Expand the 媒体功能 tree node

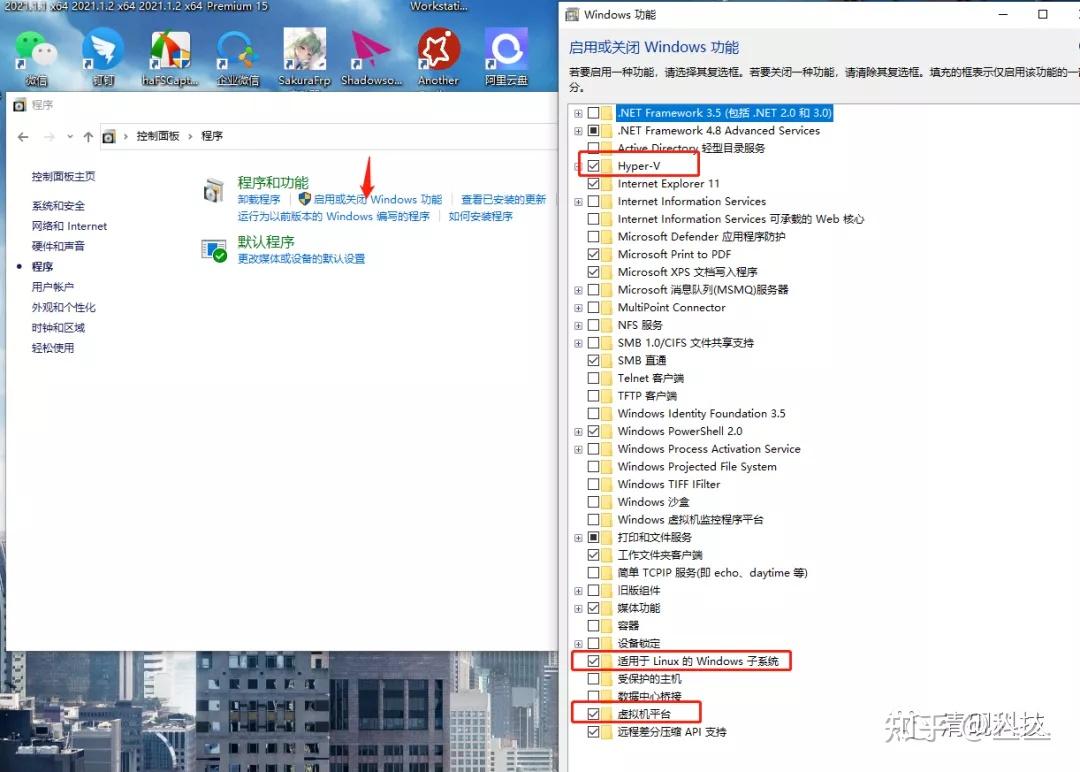click(x=578, y=607)
